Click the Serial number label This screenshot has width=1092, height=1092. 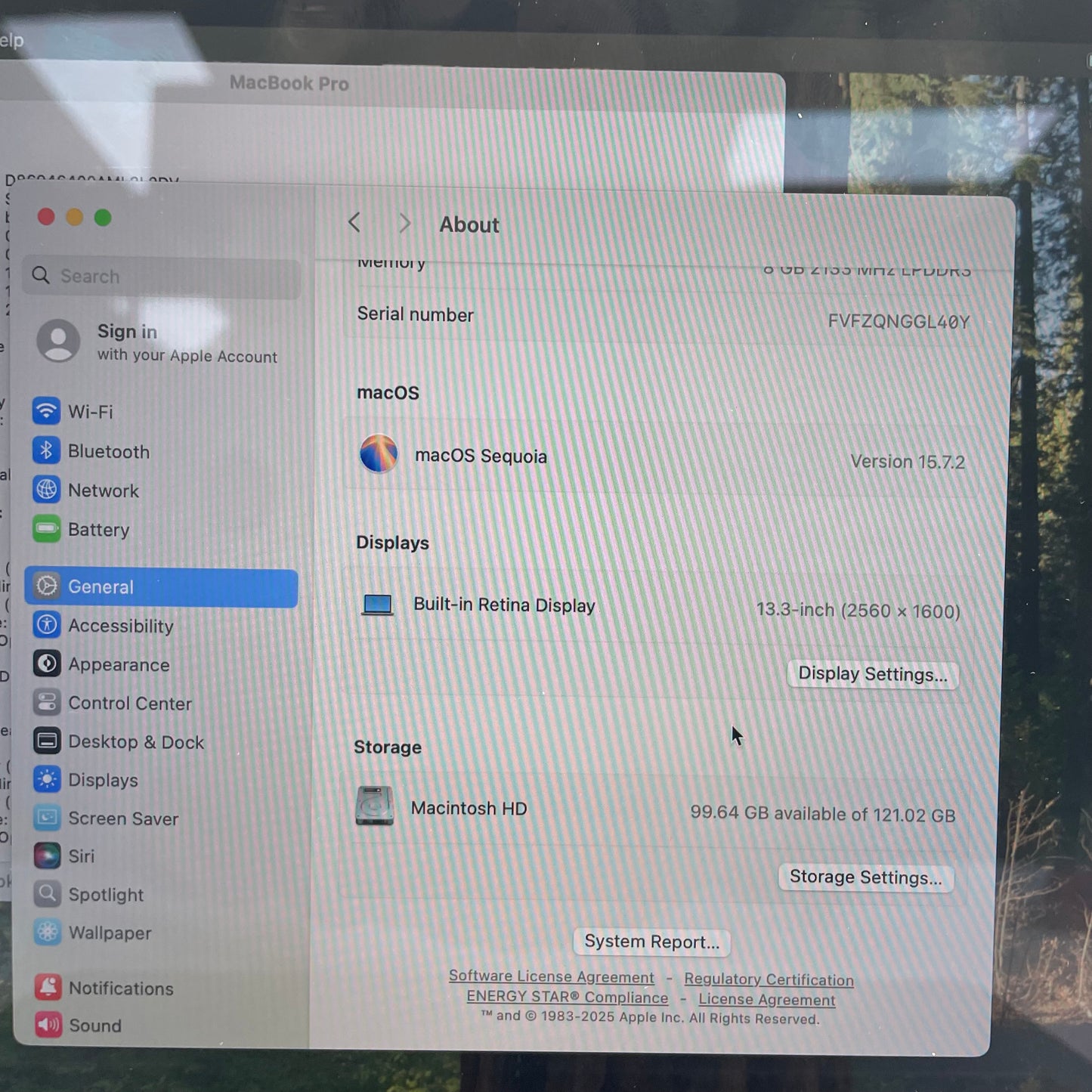[x=415, y=314]
